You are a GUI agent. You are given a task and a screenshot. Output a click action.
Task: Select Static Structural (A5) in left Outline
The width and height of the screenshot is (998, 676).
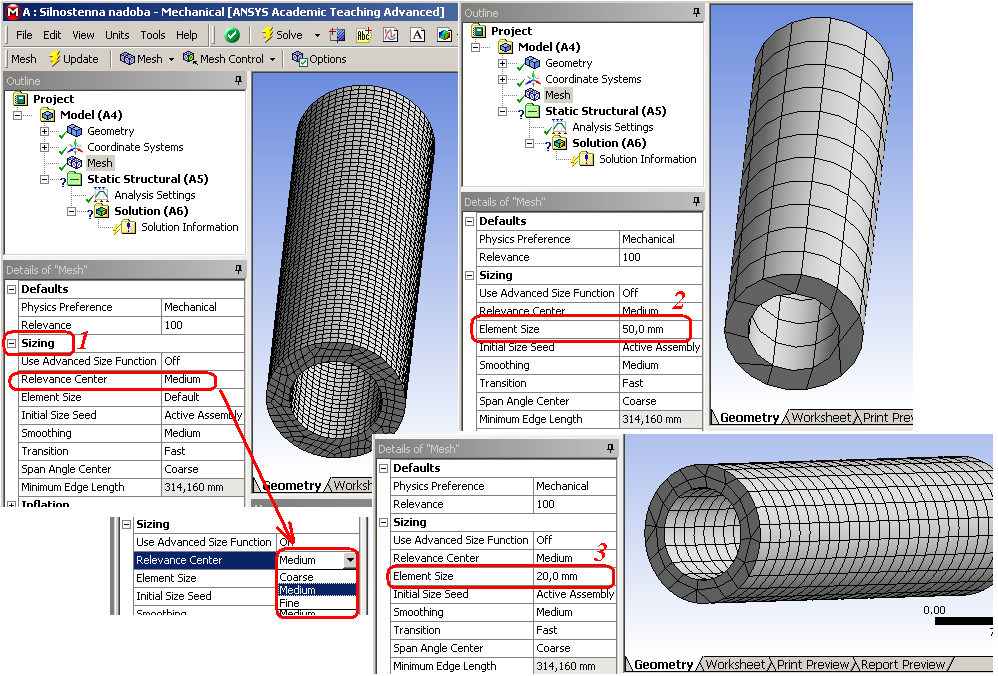[148, 179]
